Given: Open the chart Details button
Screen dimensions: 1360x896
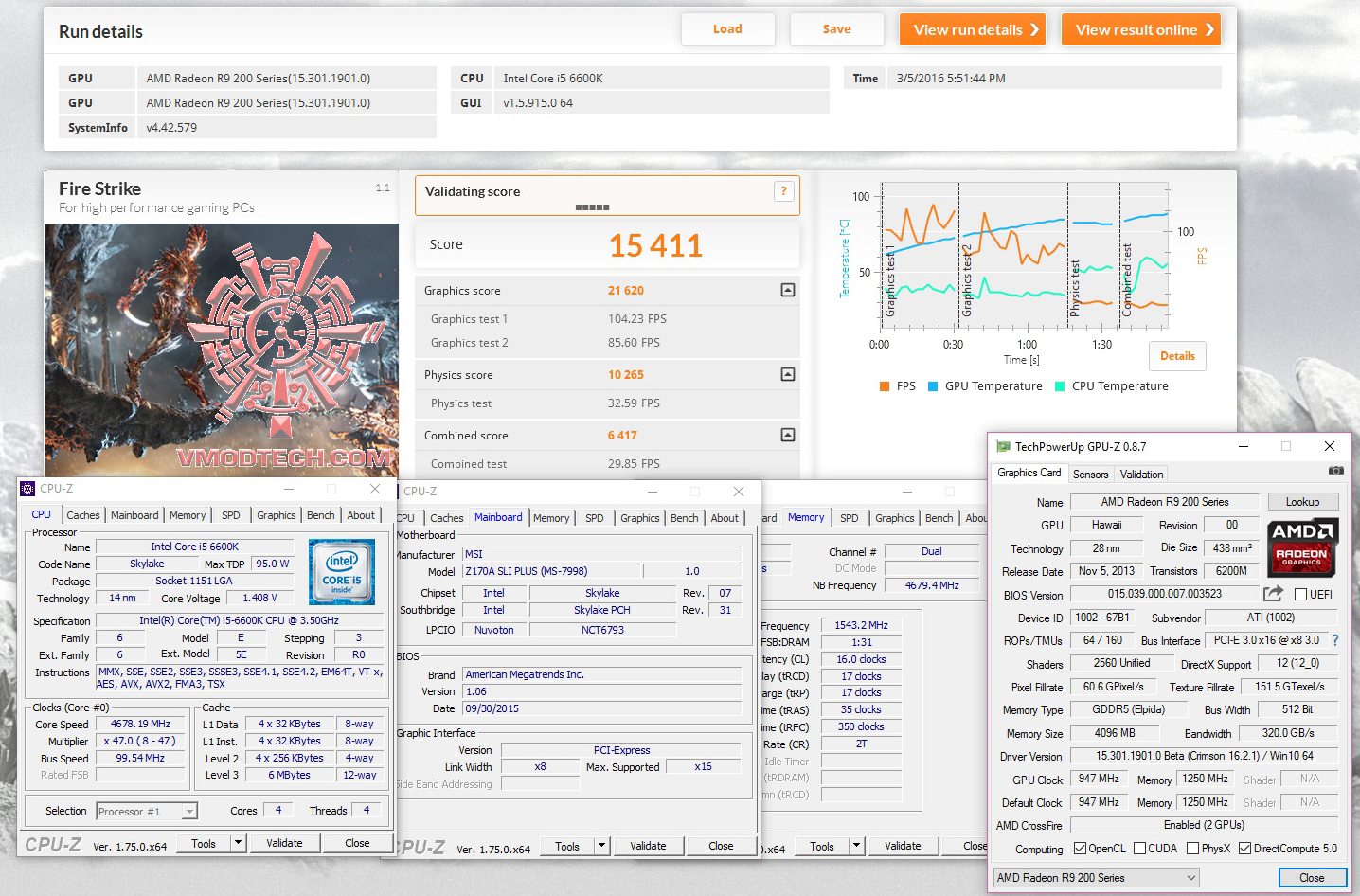Looking at the screenshot, I should pyautogui.click(x=1177, y=356).
